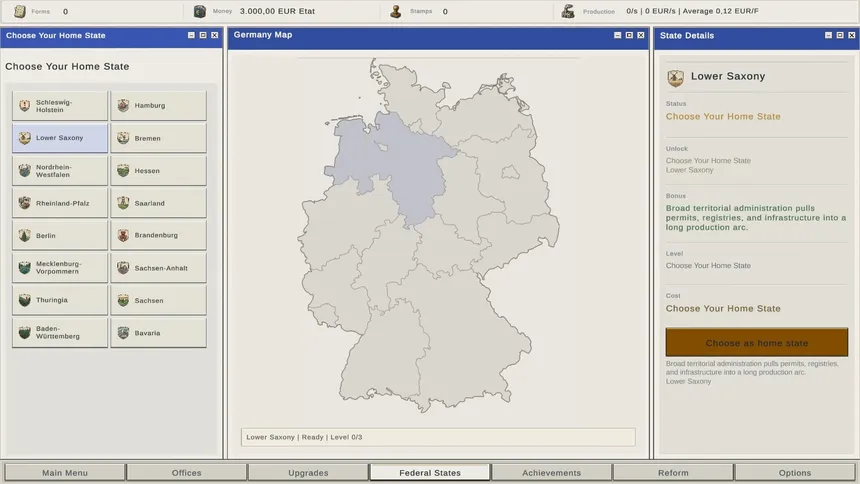This screenshot has width=860, height=484.
Task: Click the Saarland crest icon
Action: coord(123,202)
